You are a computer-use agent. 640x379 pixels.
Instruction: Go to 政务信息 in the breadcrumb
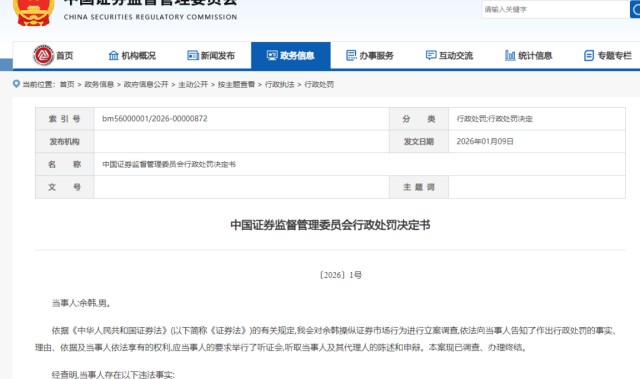click(99, 84)
